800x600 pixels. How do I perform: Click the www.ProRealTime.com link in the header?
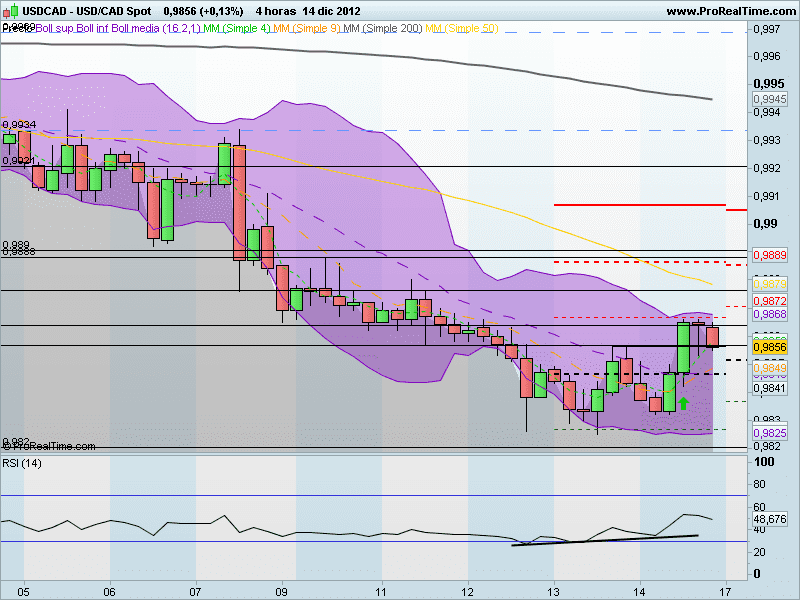(728, 9)
